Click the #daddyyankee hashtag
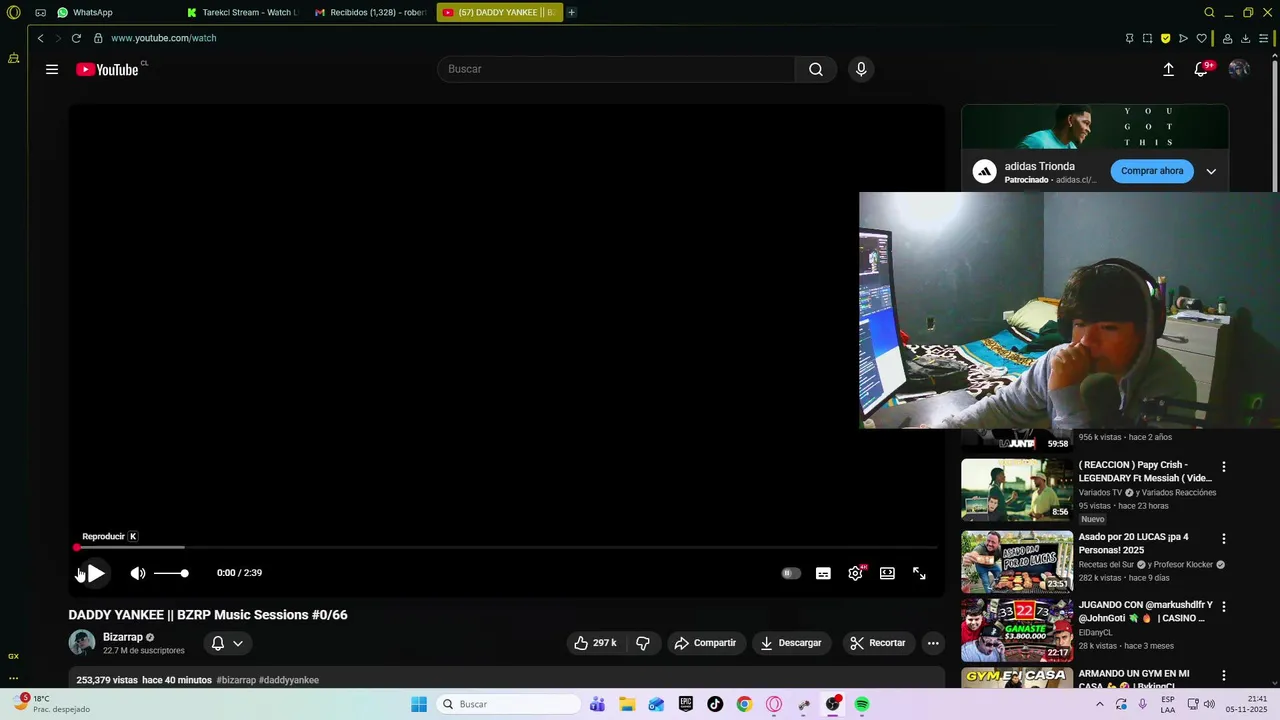 pyautogui.click(x=289, y=680)
